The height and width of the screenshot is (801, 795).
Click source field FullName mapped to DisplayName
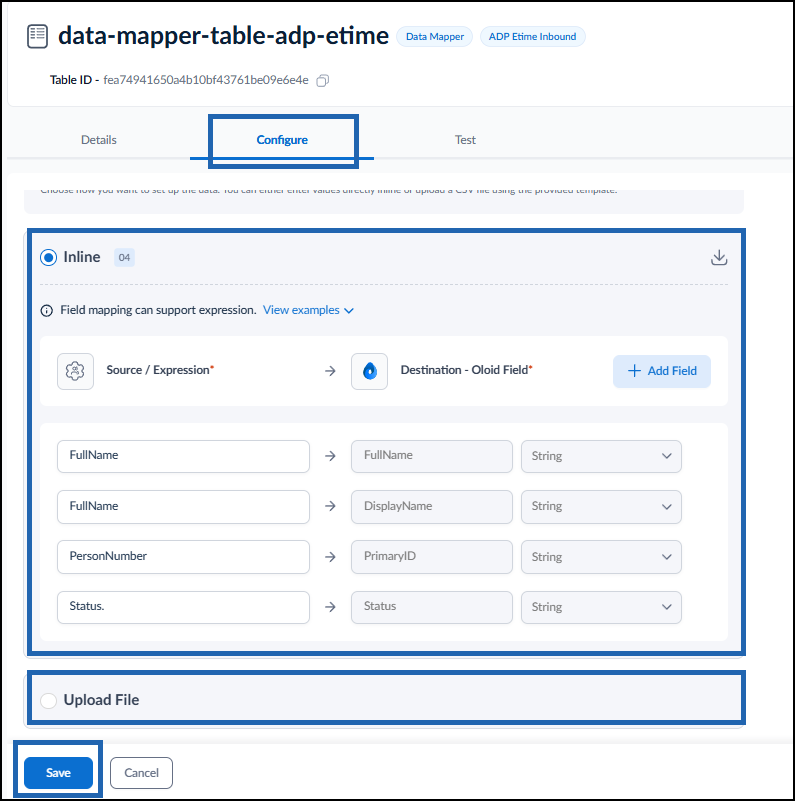[183, 507]
